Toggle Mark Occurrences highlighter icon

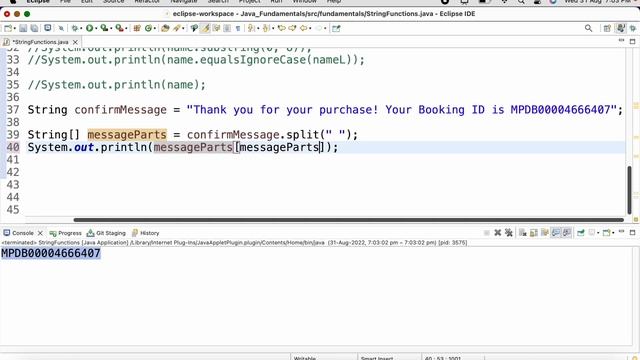205,28
